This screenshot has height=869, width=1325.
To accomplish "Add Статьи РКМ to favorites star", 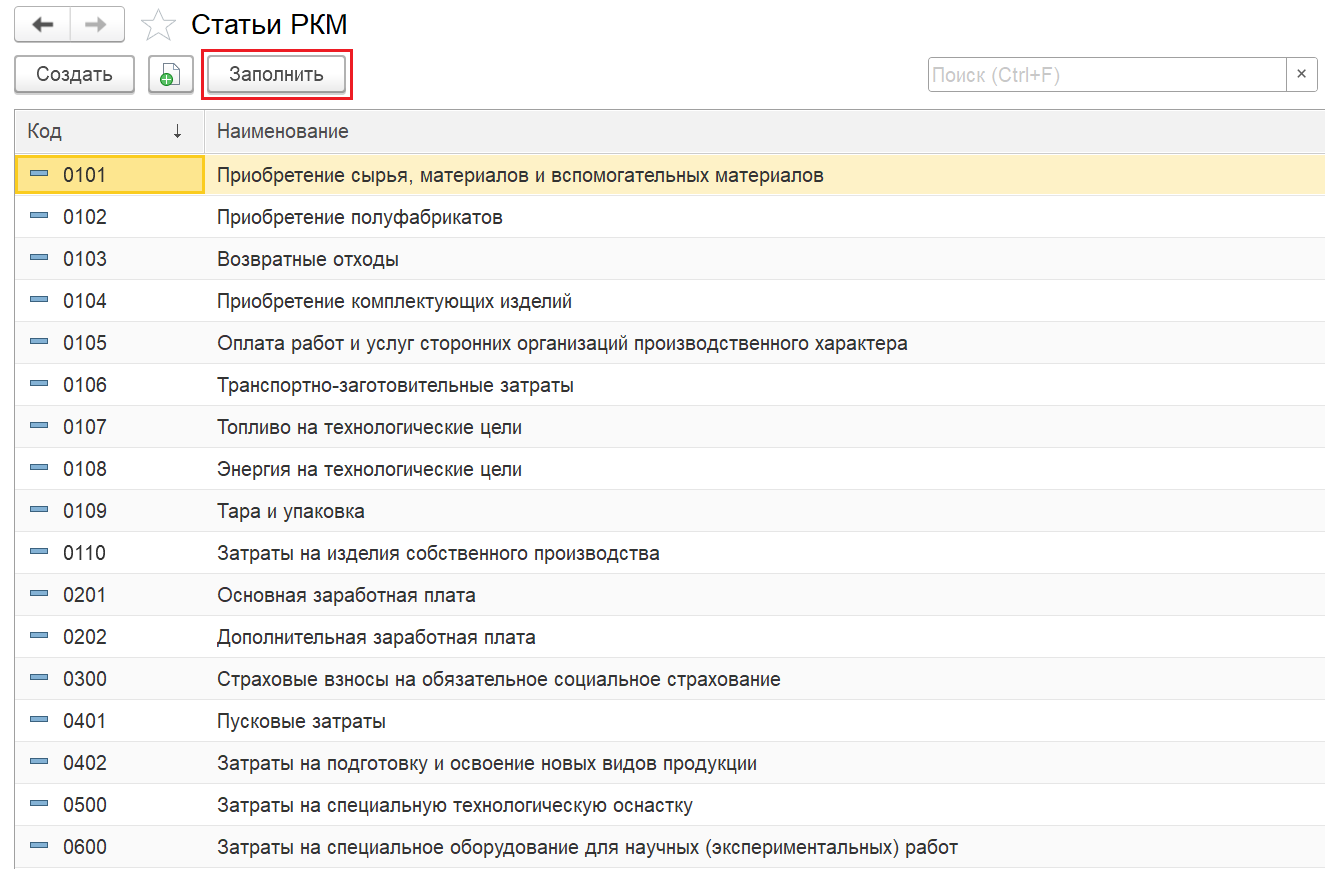I will click(158, 25).
